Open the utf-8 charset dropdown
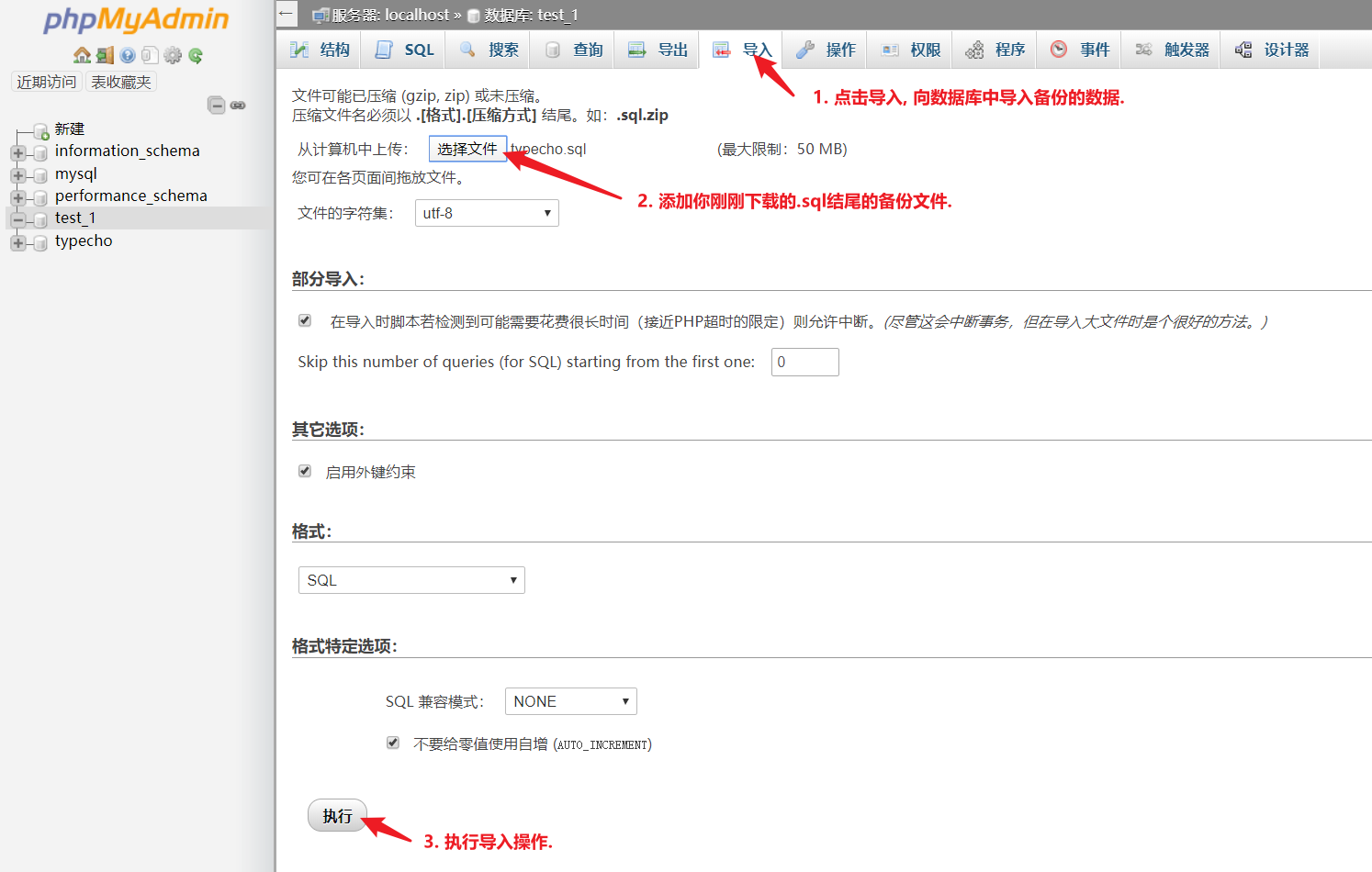Screen dimensions: 1372x872 tap(487, 213)
